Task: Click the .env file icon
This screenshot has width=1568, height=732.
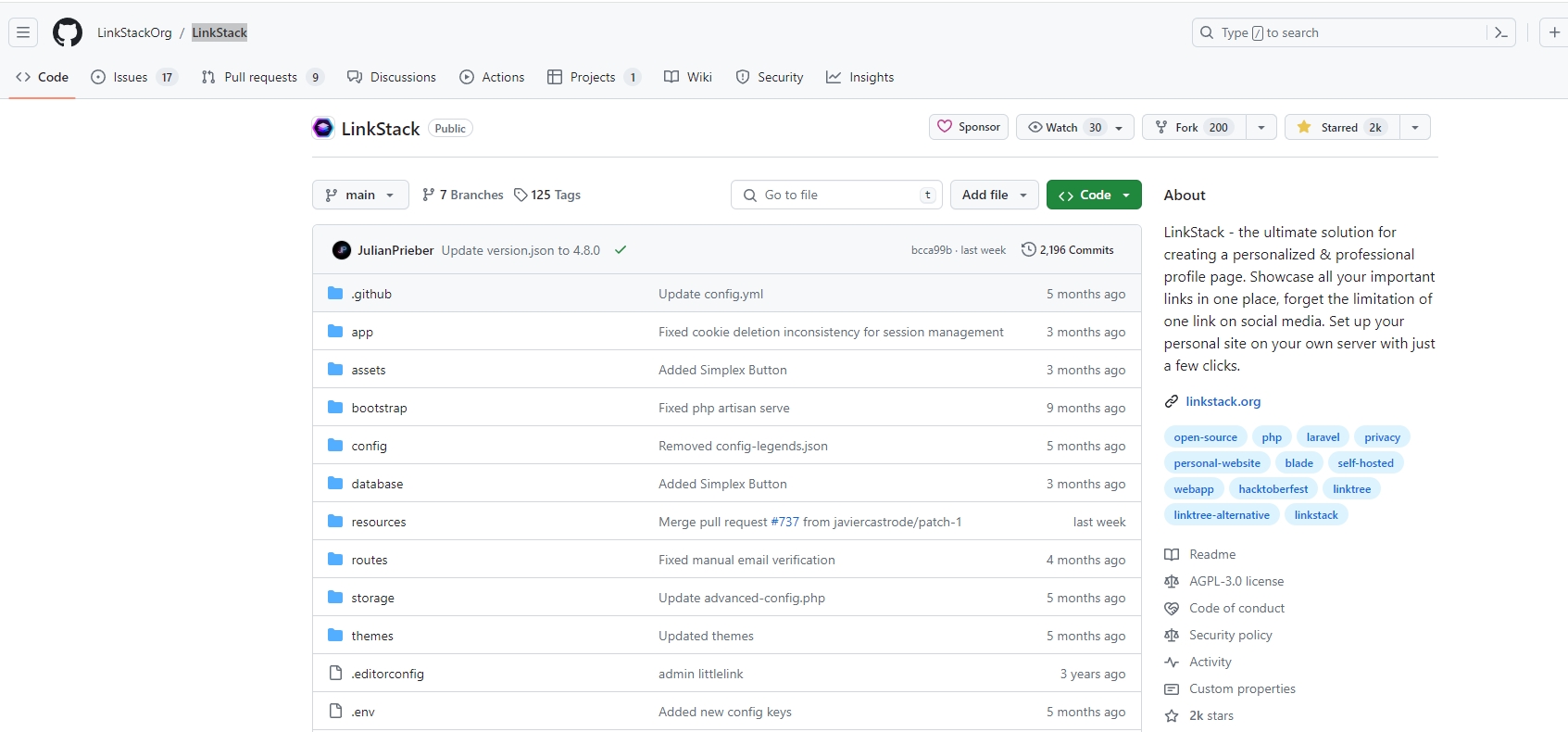Action: (335, 712)
